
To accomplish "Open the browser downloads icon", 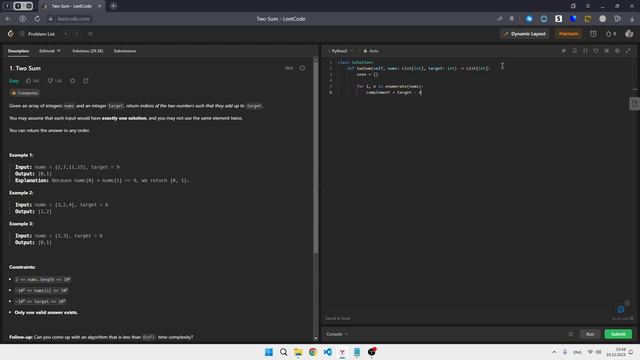I will point(632,19).
